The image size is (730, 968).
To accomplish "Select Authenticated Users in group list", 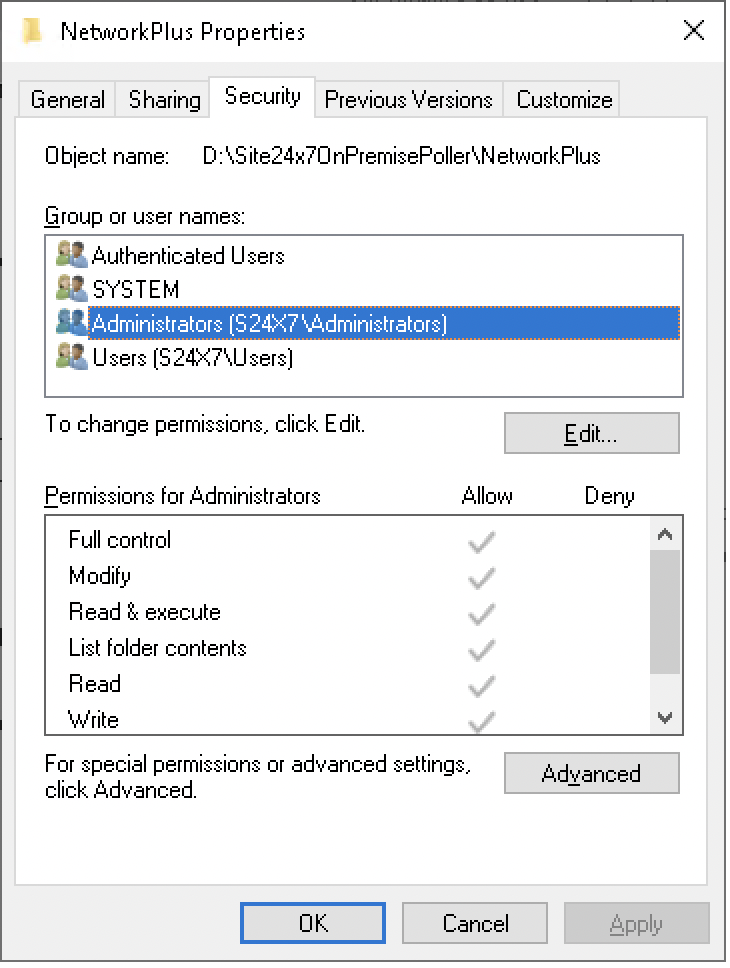I will pos(189,256).
